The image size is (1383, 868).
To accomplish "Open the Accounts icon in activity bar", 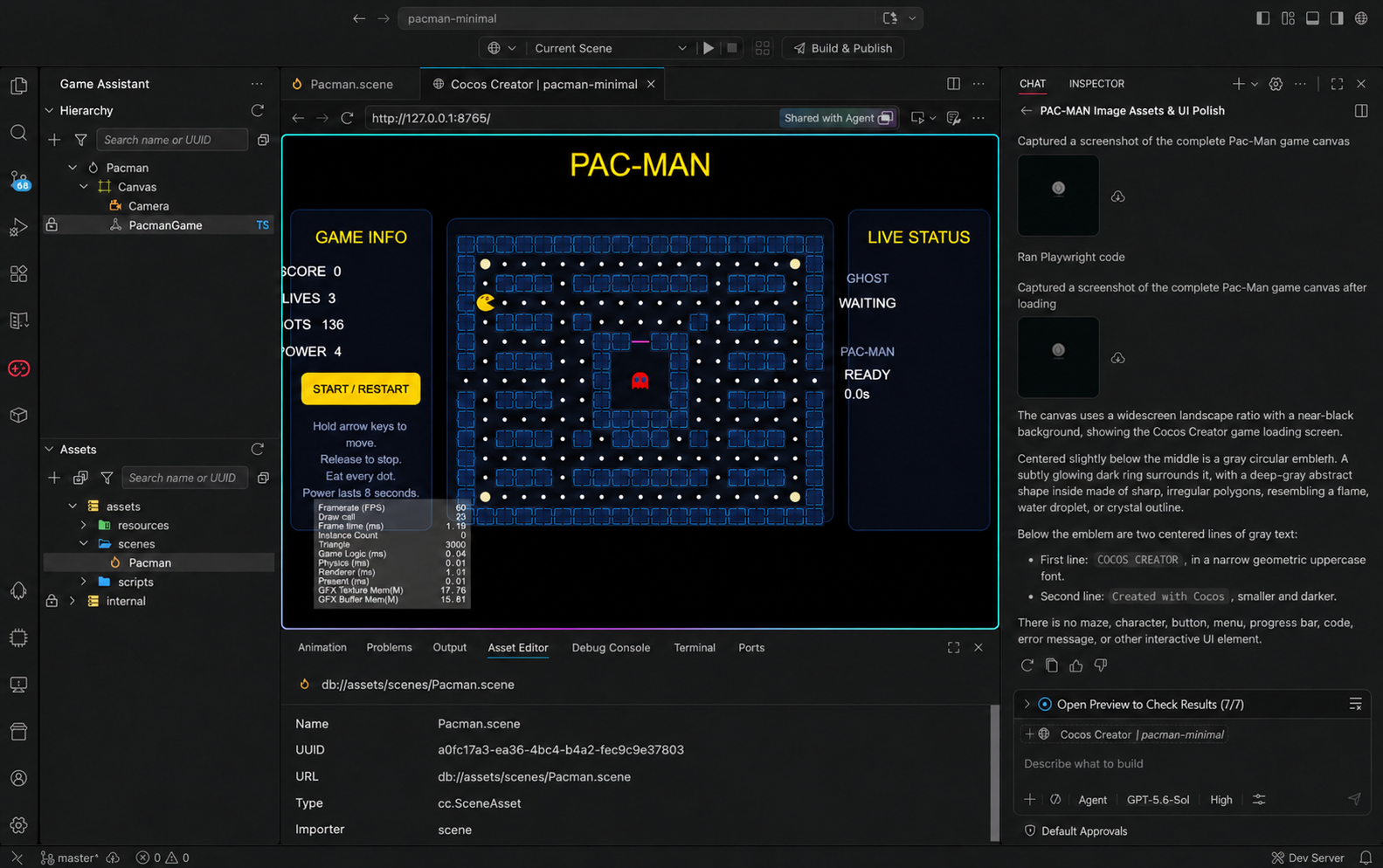I will (x=18, y=778).
